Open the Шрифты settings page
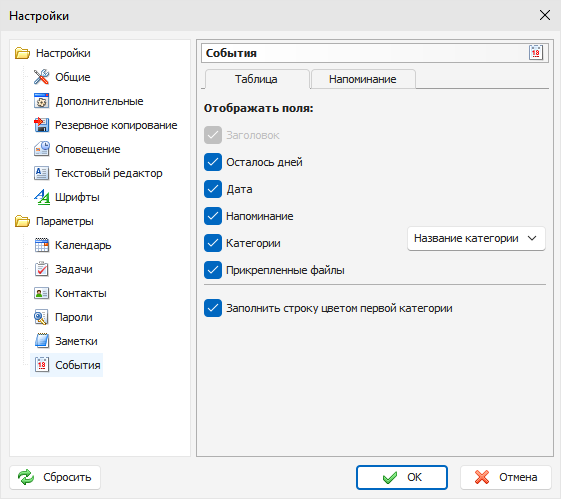Viewport: 561px width, 499px height. click(77, 197)
